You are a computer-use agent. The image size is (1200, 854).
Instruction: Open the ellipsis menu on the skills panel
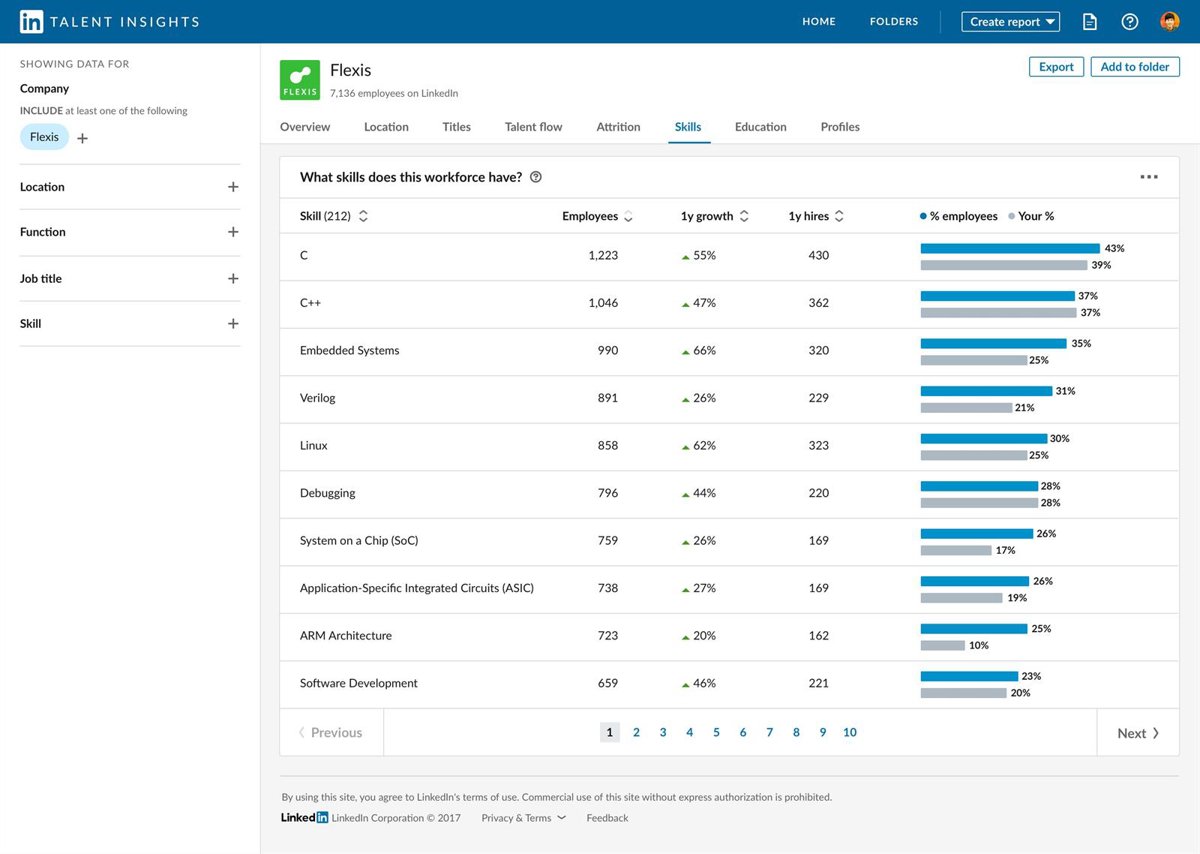(x=1149, y=176)
